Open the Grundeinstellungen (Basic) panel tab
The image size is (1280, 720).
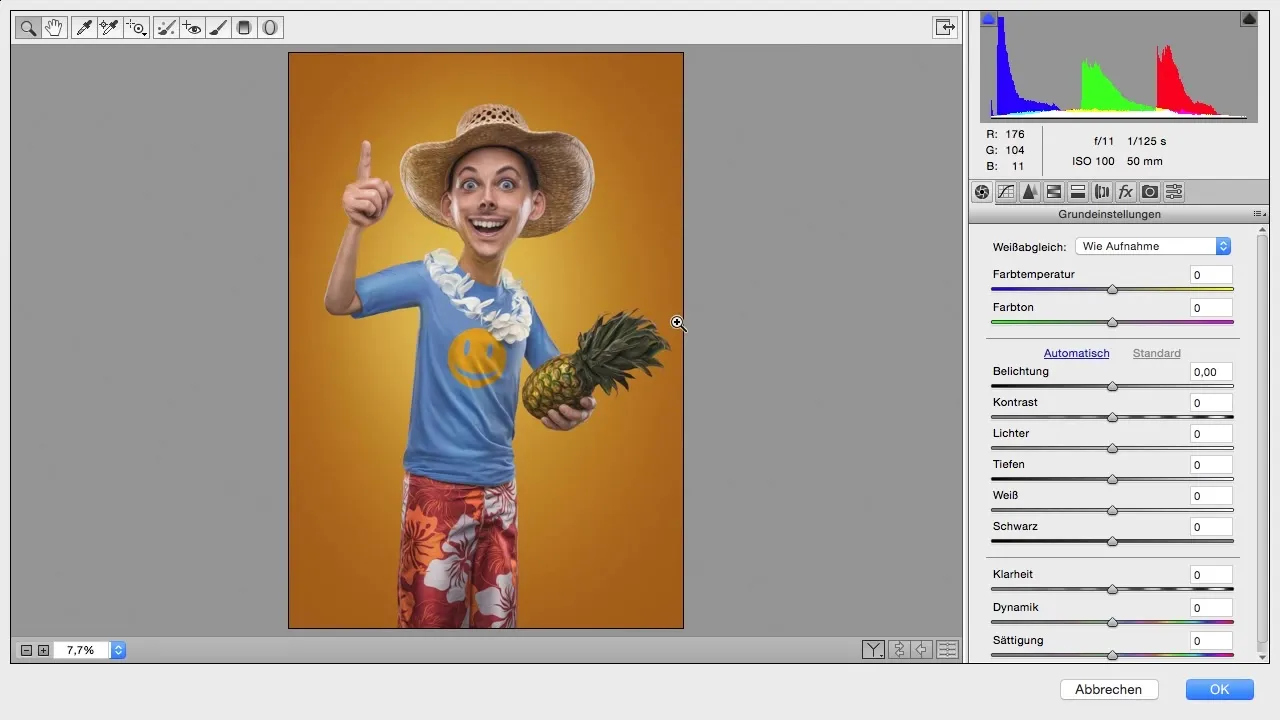tap(982, 192)
